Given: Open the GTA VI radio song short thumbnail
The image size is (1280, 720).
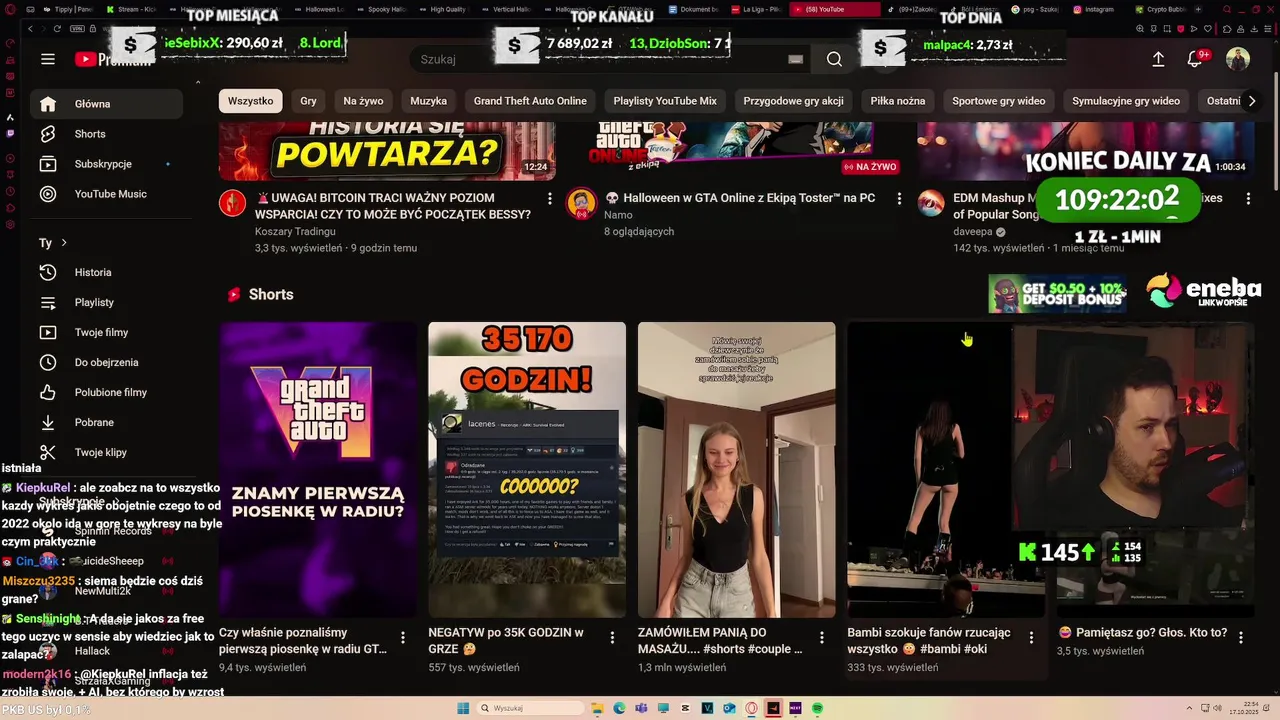Looking at the screenshot, I should tap(318, 469).
